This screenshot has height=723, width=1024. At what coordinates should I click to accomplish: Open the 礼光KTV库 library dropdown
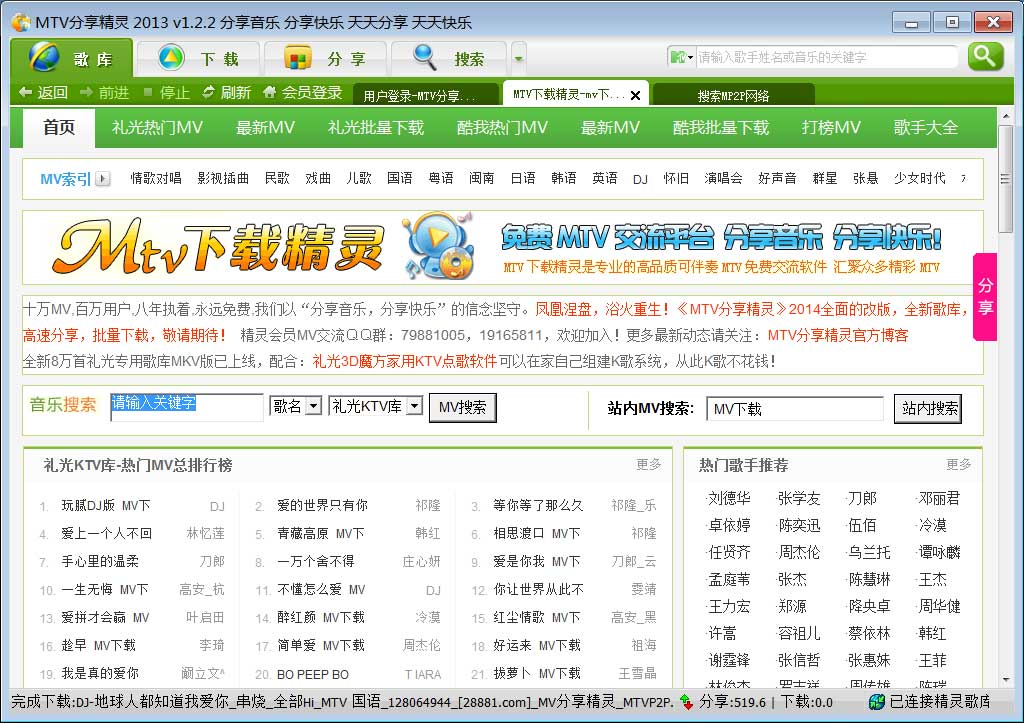(414, 406)
